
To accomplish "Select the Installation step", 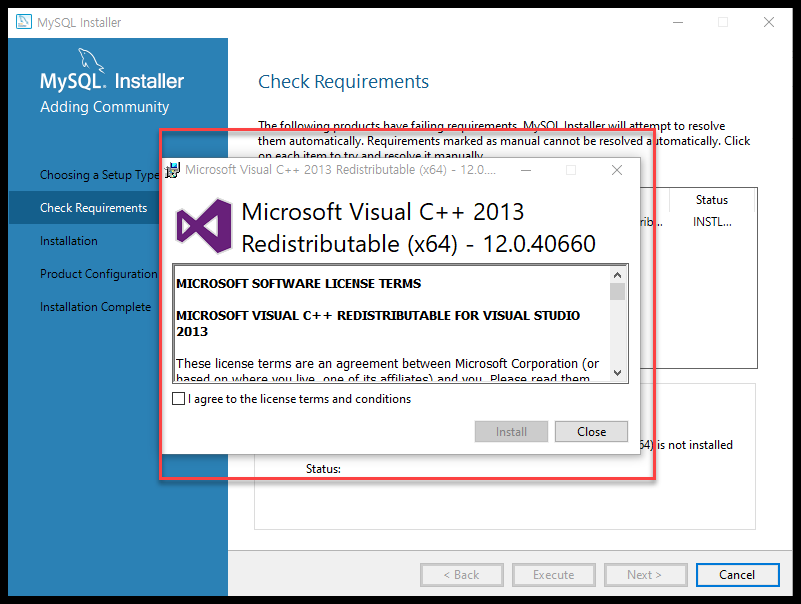I will (68, 241).
